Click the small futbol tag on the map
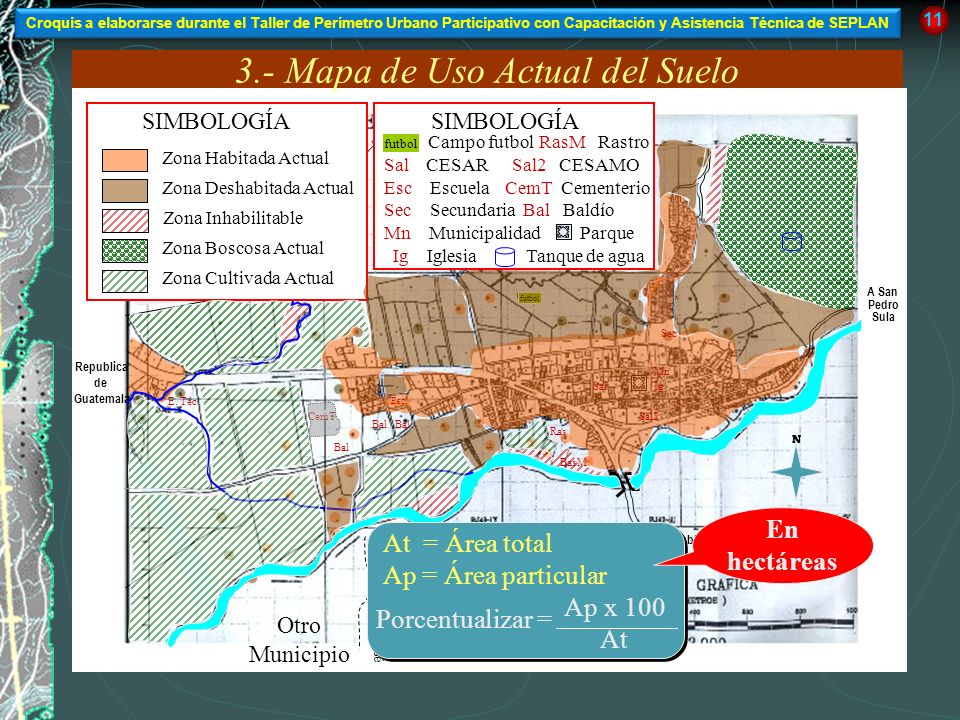 (x=530, y=298)
